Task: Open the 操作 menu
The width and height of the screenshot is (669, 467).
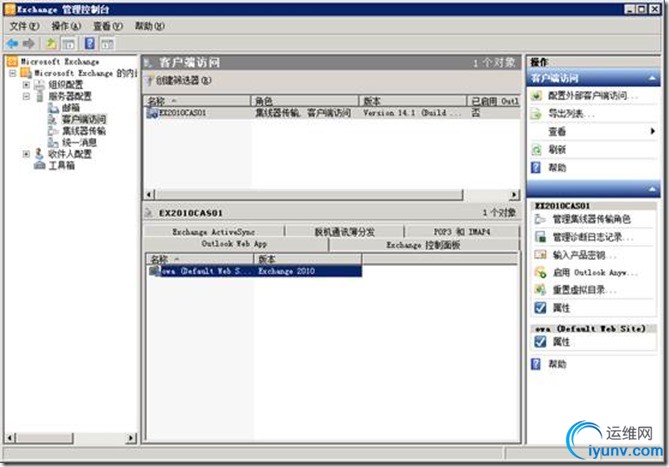Action: (x=66, y=26)
